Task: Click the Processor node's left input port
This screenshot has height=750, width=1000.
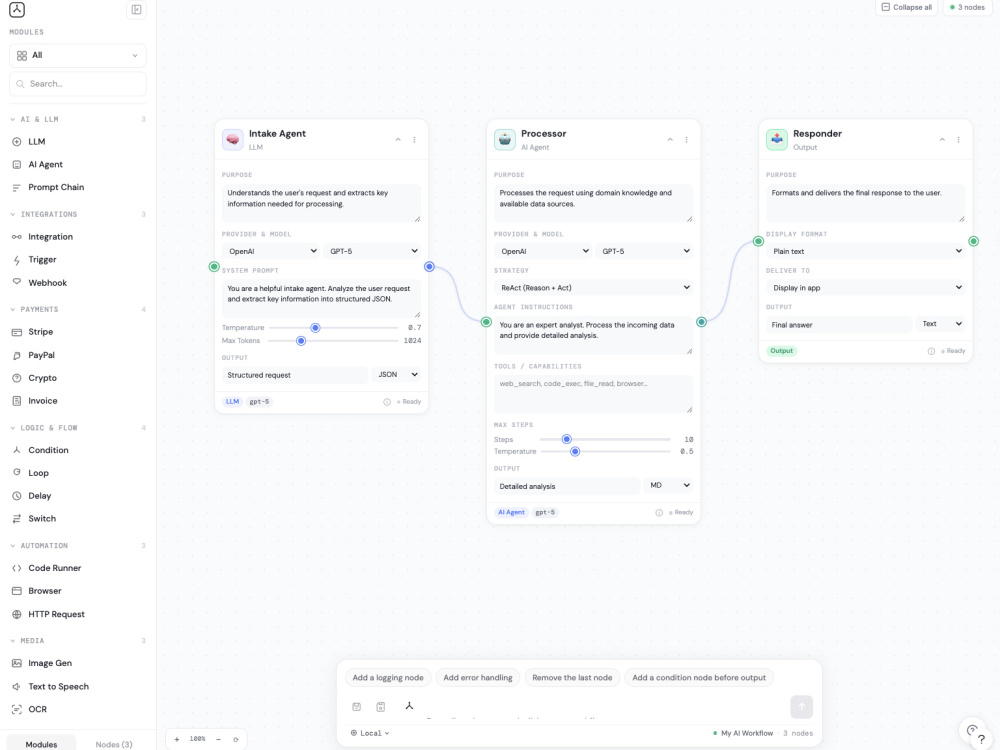Action: click(486, 322)
